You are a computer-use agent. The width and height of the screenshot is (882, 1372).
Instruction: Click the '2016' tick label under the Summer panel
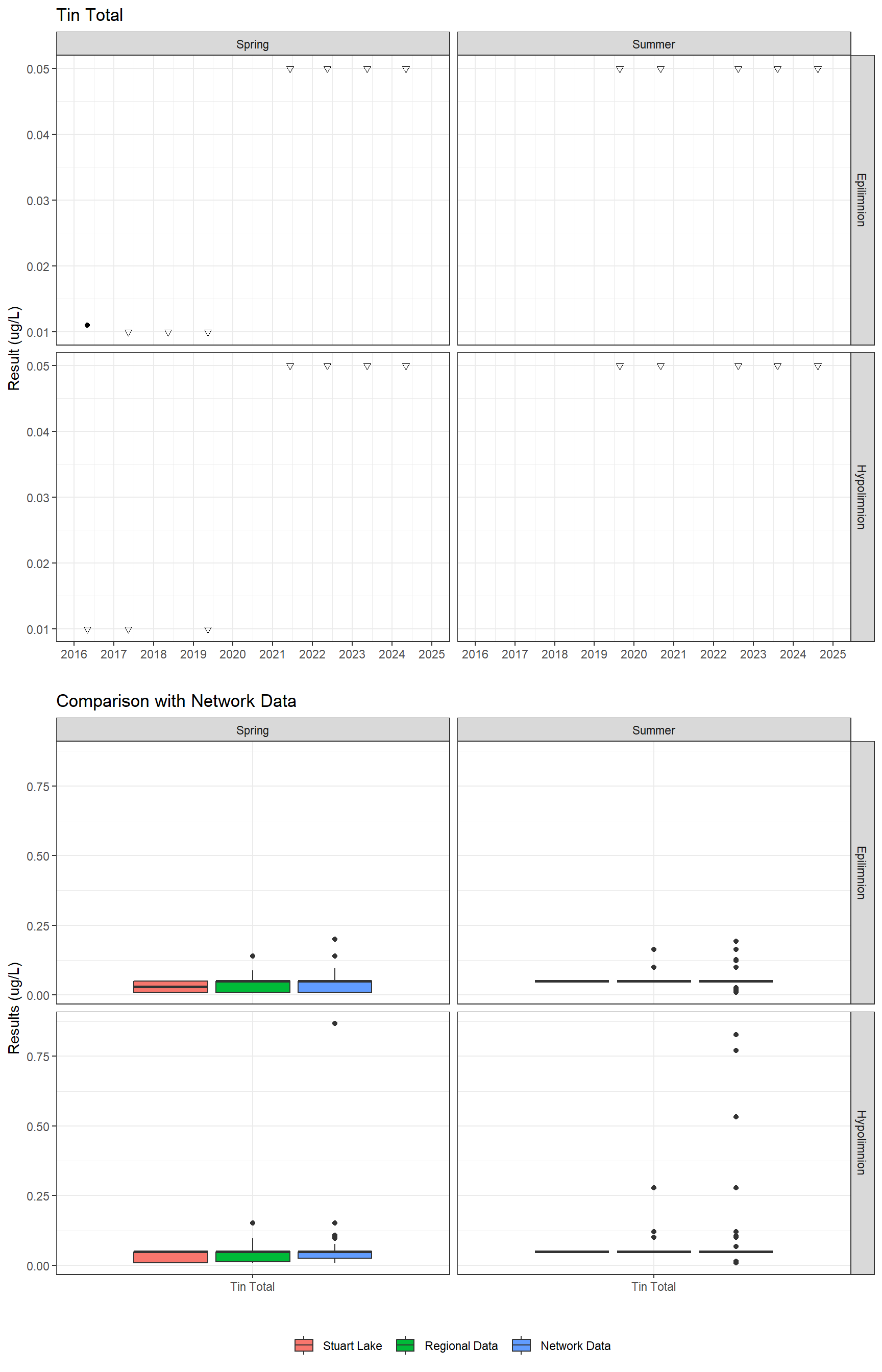[x=475, y=654]
